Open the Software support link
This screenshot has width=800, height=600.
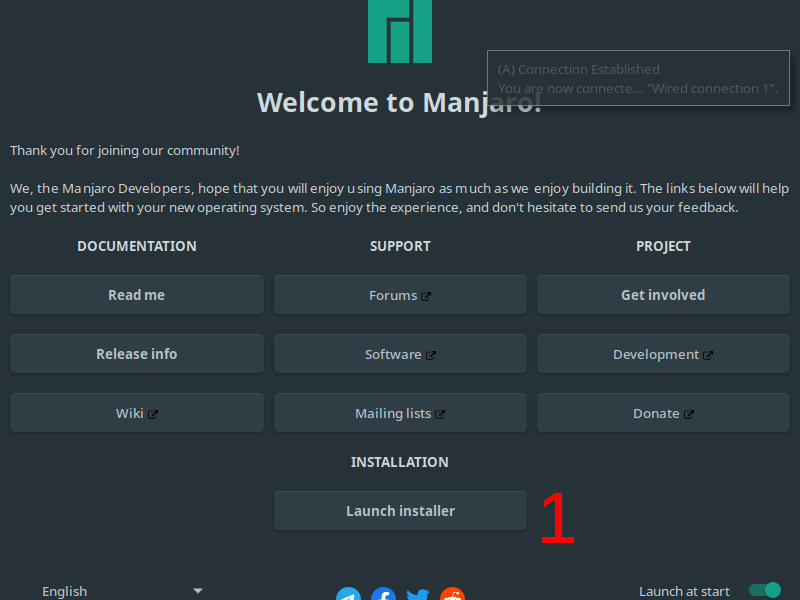click(393, 354)
